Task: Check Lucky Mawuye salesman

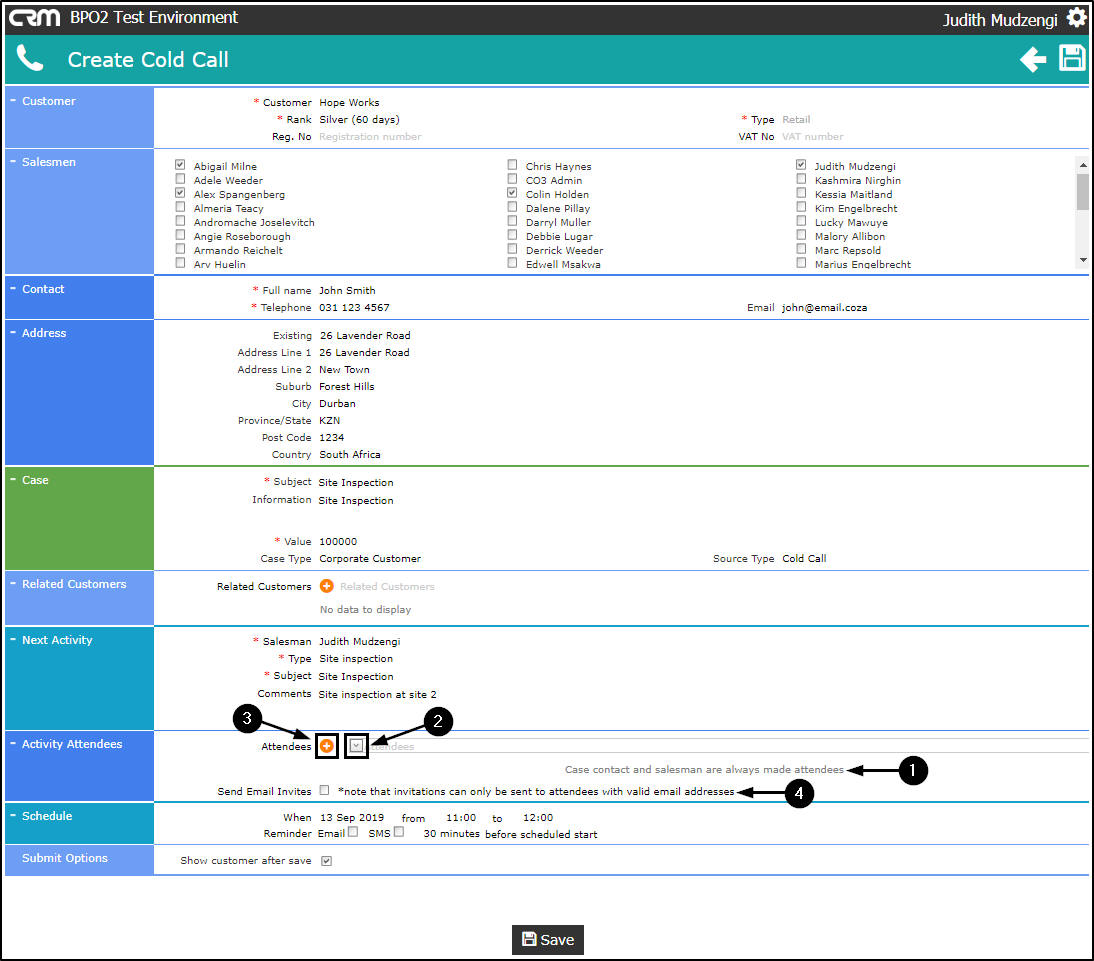Action: coord(801,221)
